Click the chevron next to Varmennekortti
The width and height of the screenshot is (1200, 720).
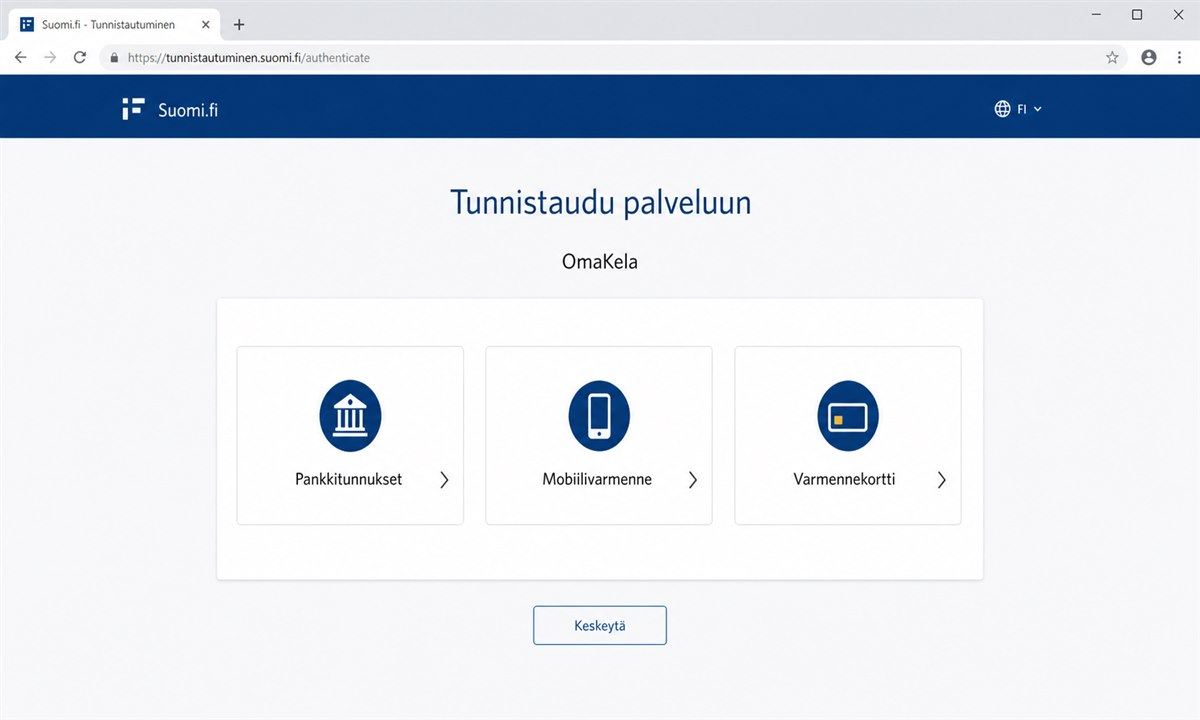942,480
